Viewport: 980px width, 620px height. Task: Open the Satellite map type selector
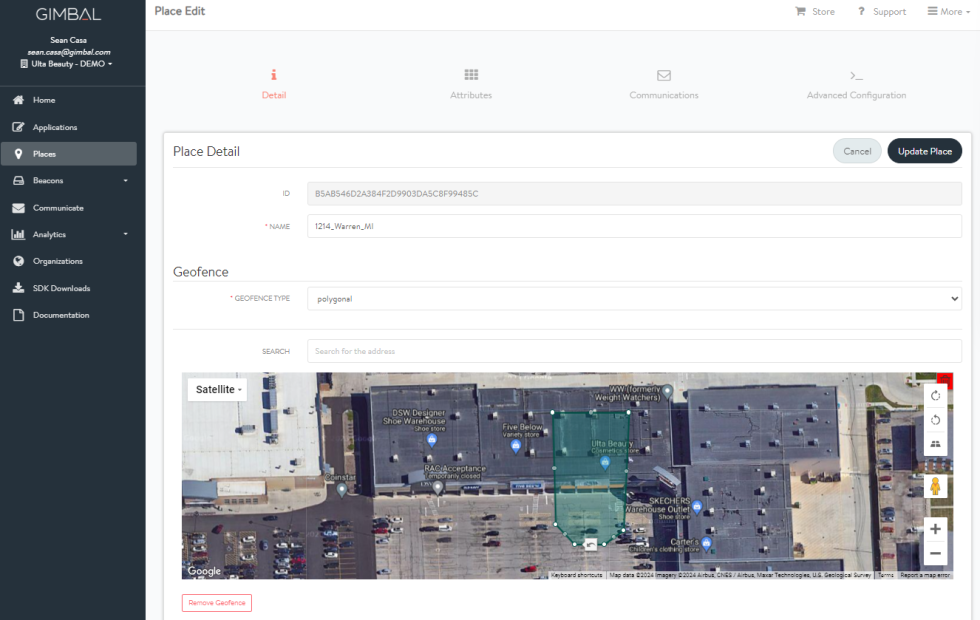(x=217, y=389)
